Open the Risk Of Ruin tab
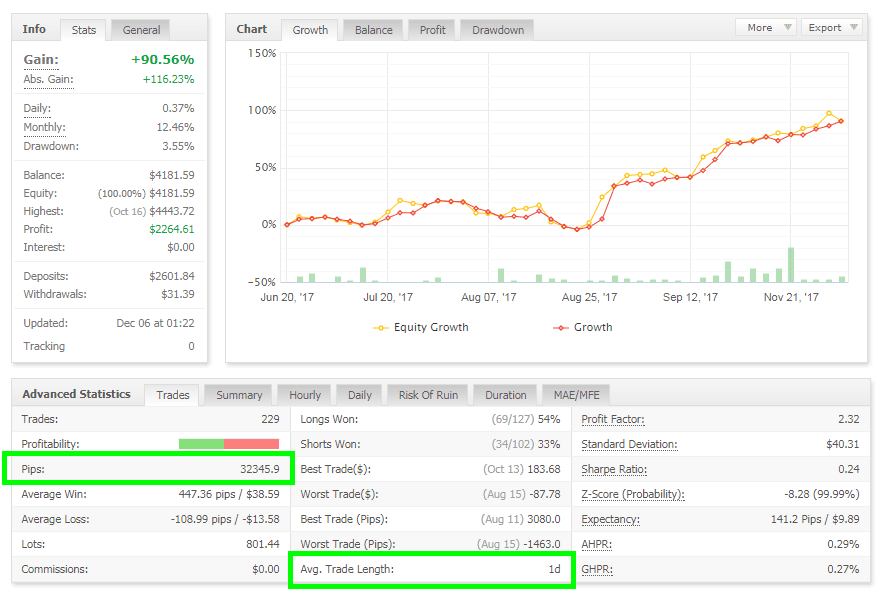Image resolution: width=891 pixels, height=601 pixels. pos(426,395)
